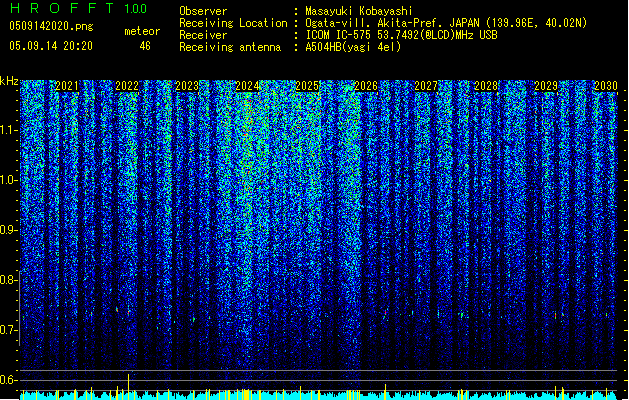
Task: Click the 2028 time marker
Action: tap(486, 86)
